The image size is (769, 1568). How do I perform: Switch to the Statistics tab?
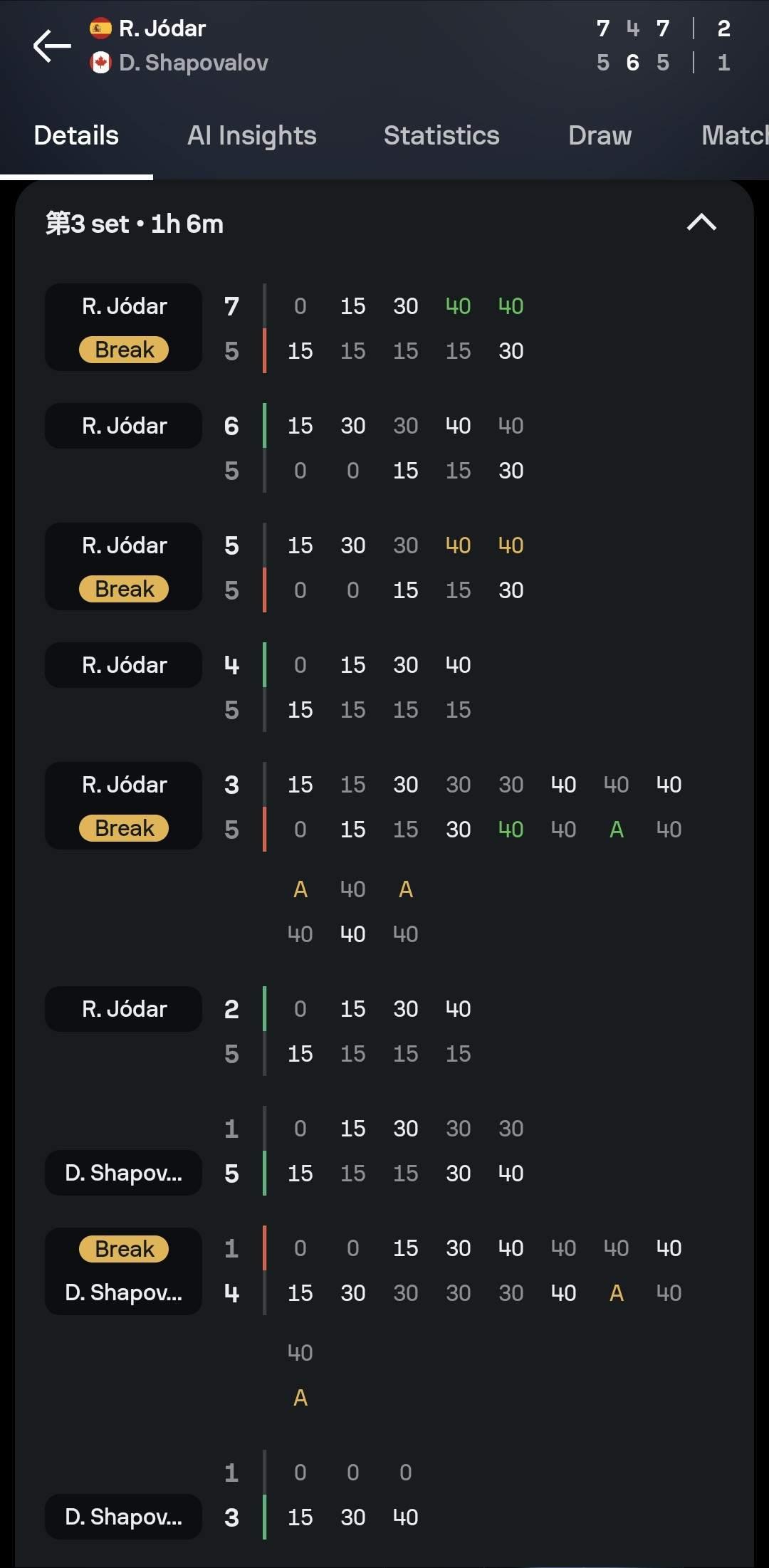click(x=441, y=135)
